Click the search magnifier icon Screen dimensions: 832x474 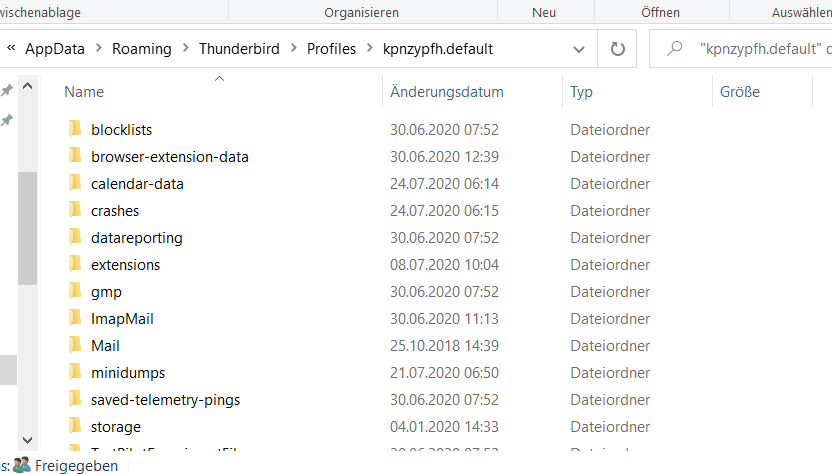tap(676, 48)
